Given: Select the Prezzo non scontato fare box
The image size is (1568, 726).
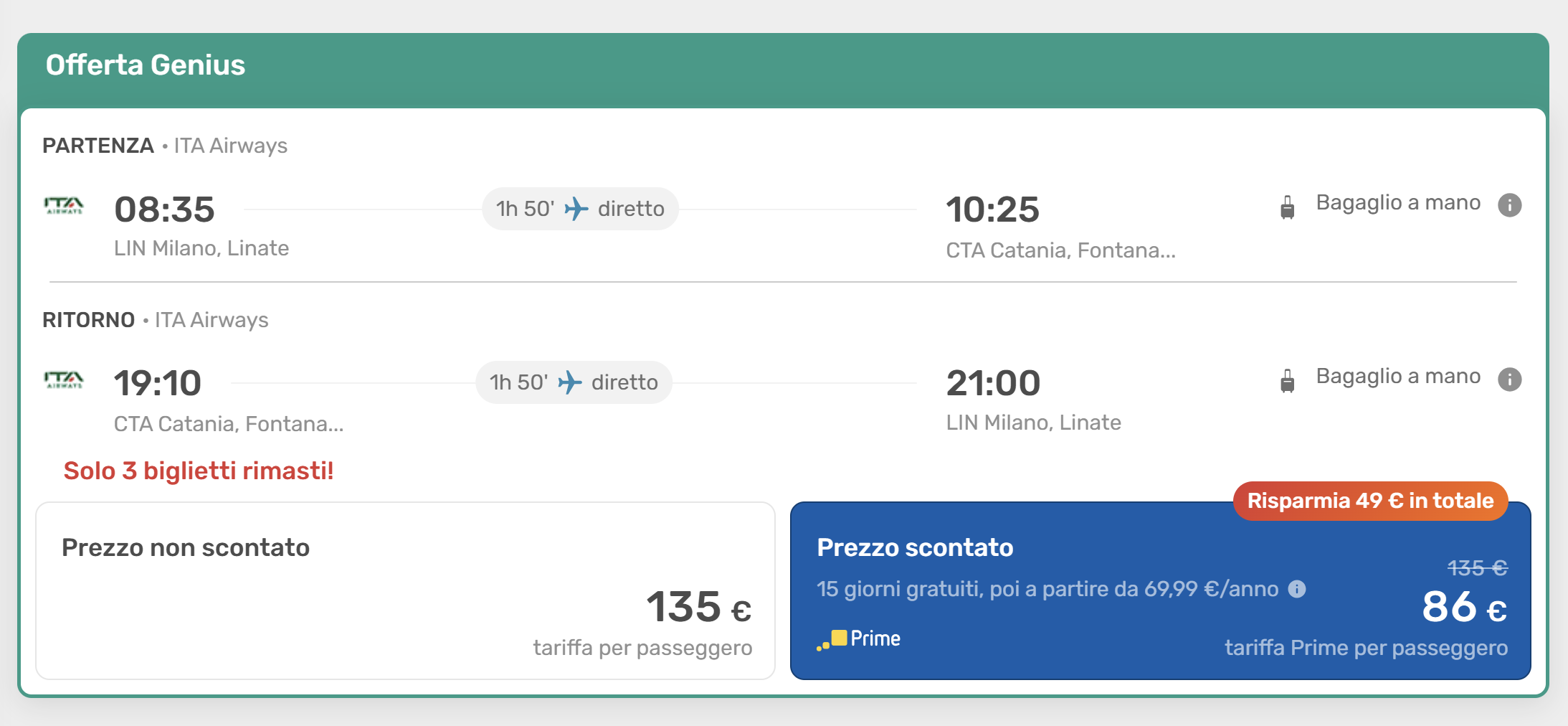Looking at the screenshot, I should click(x=405, y=590).
